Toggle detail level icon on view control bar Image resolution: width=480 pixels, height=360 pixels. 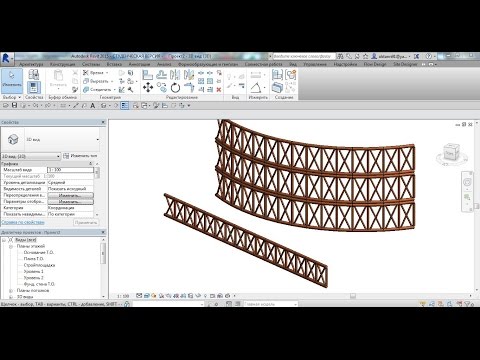click(x=139, y=296)
